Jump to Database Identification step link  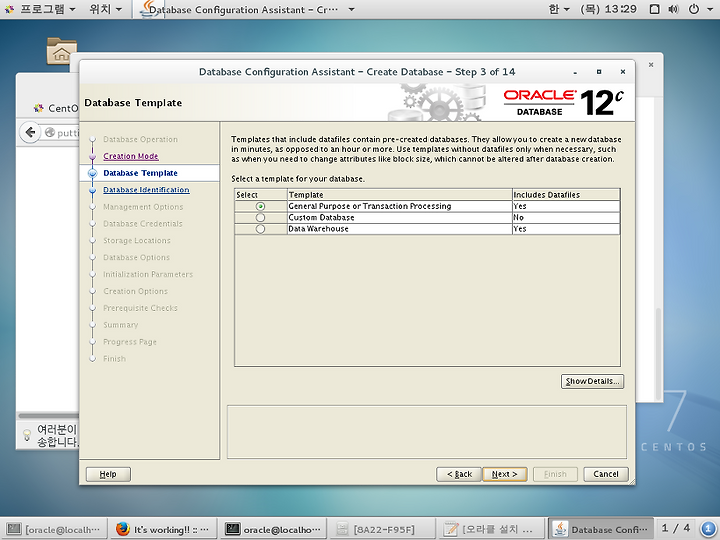coord(146,190)
